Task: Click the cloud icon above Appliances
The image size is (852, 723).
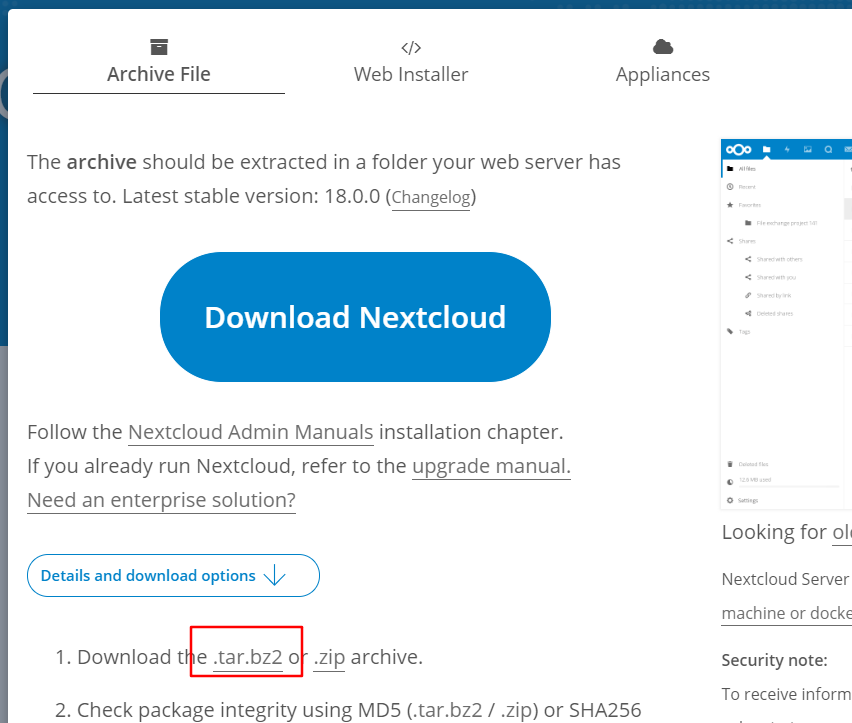Action: (x=662, y=47)
